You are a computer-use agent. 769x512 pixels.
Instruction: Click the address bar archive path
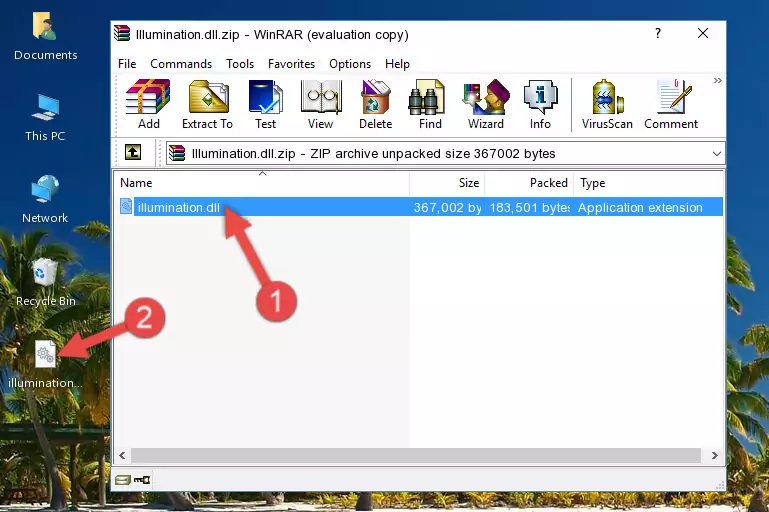tap(373, 154)
